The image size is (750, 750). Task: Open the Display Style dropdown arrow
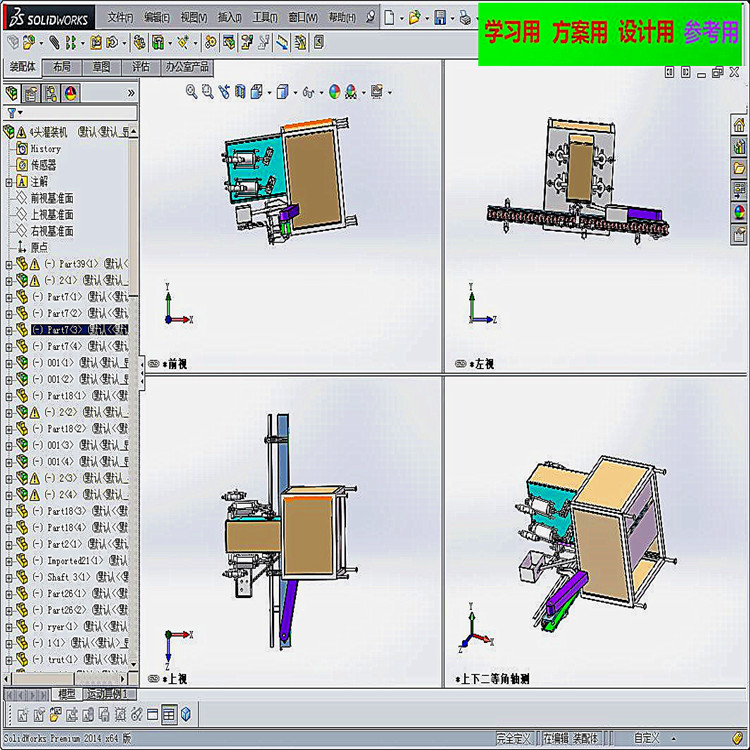(x=295, y=93)
